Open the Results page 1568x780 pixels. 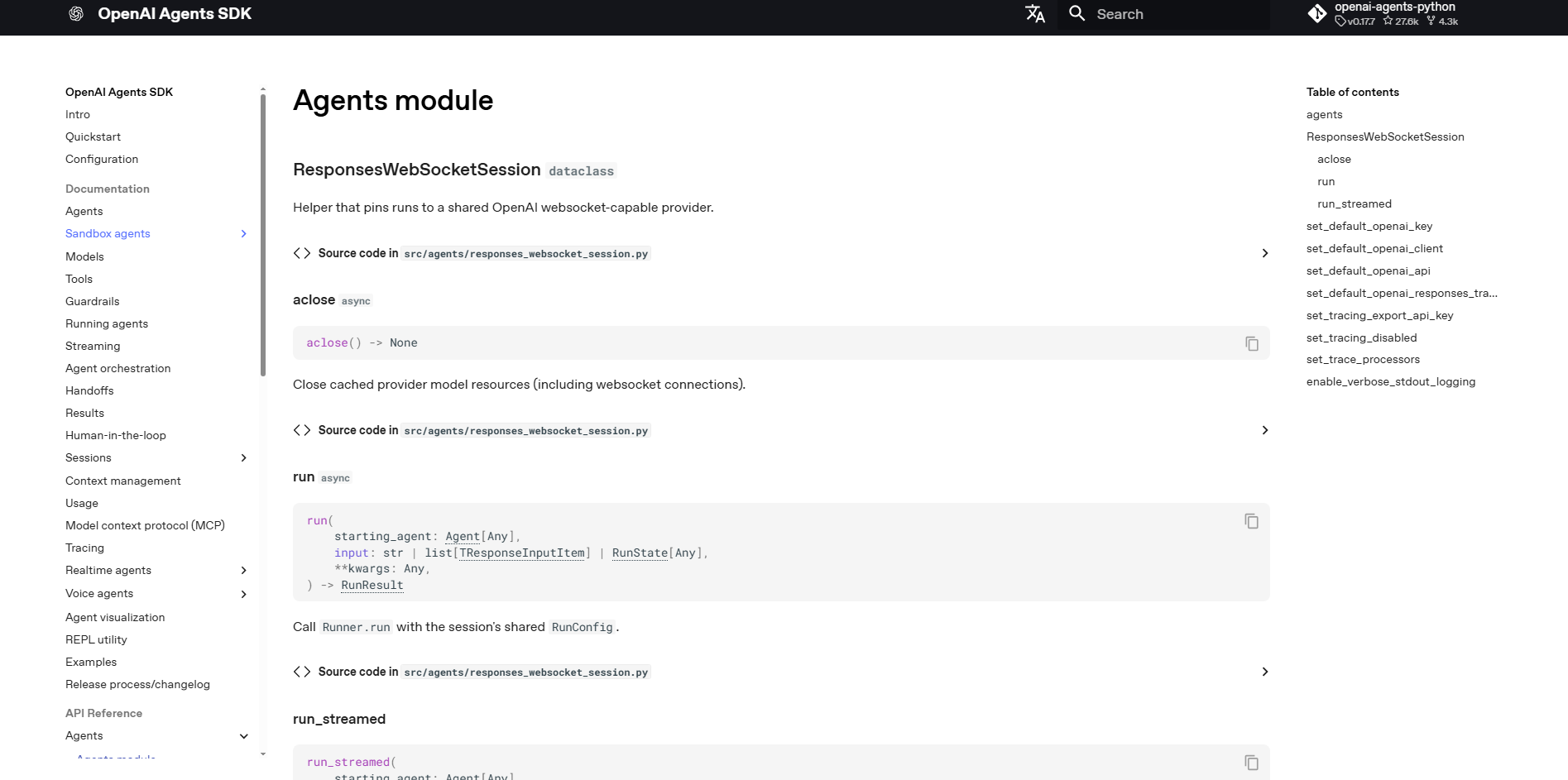click(84, 414)
